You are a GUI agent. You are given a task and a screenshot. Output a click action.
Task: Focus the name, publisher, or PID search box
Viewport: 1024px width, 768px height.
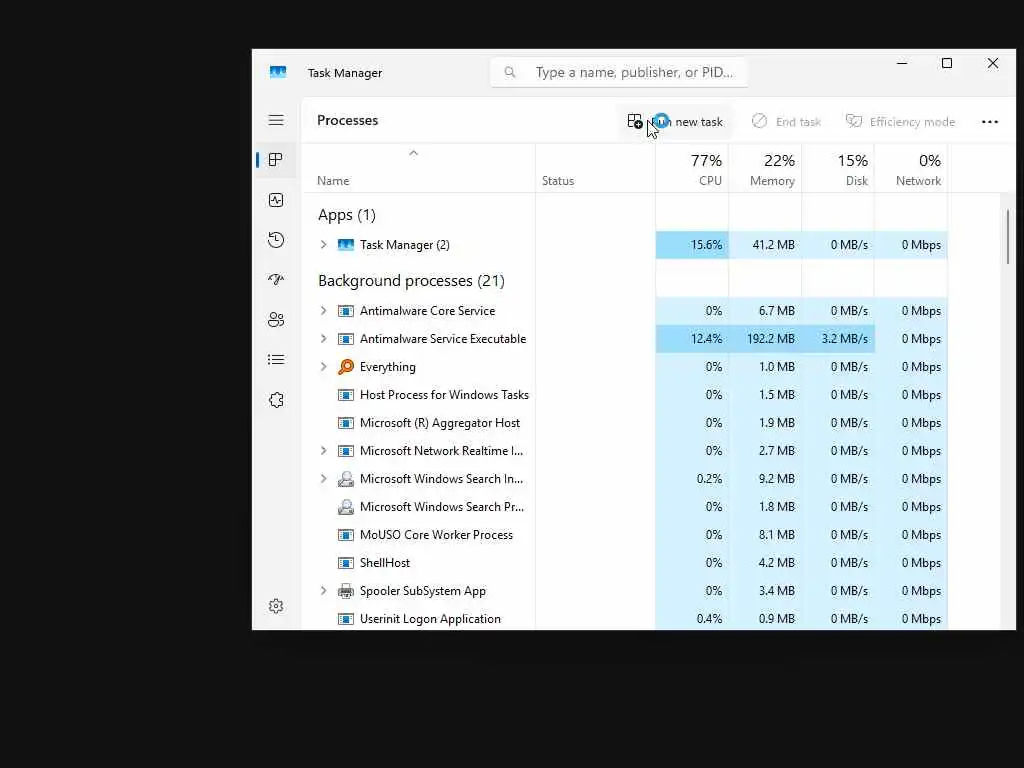(619, 72)
